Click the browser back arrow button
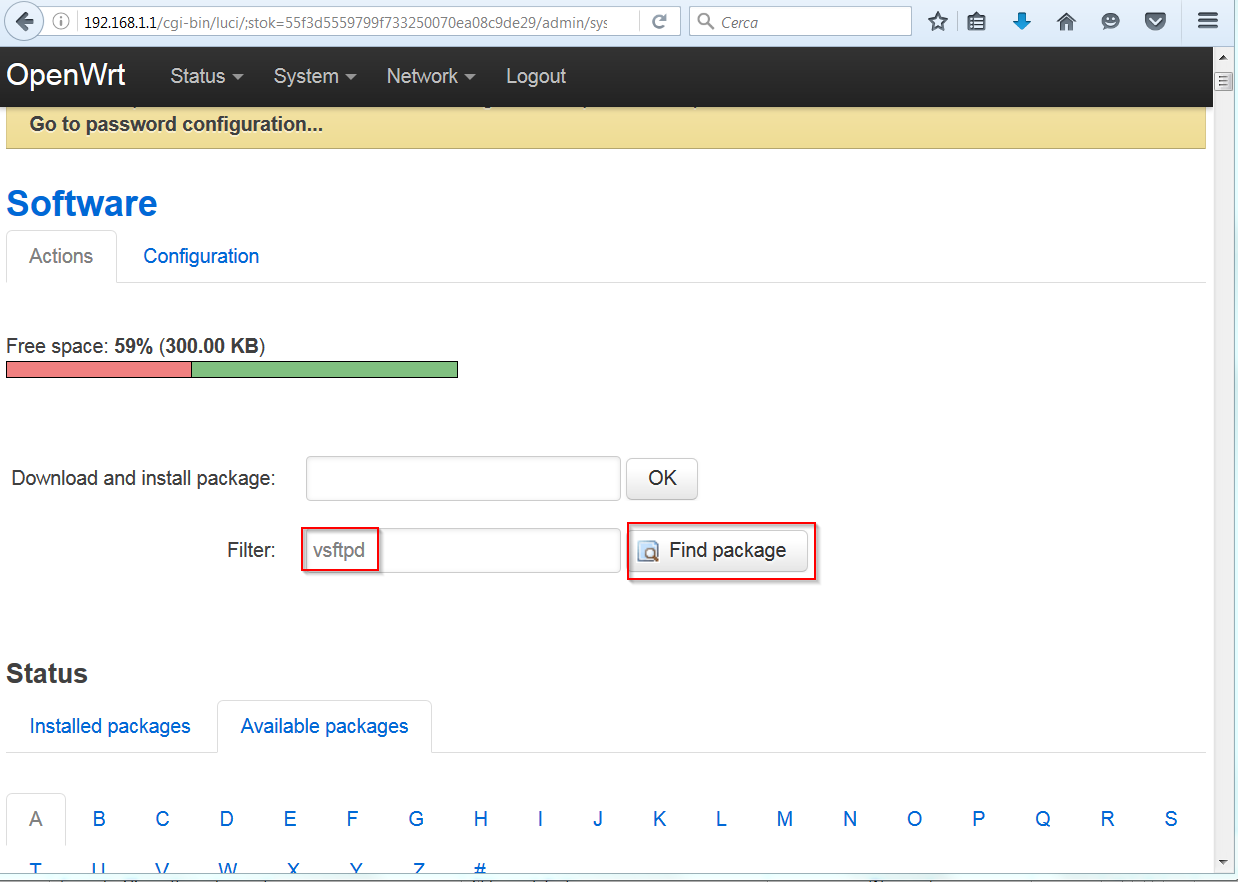1238x882 pixels. pos(25,21)
